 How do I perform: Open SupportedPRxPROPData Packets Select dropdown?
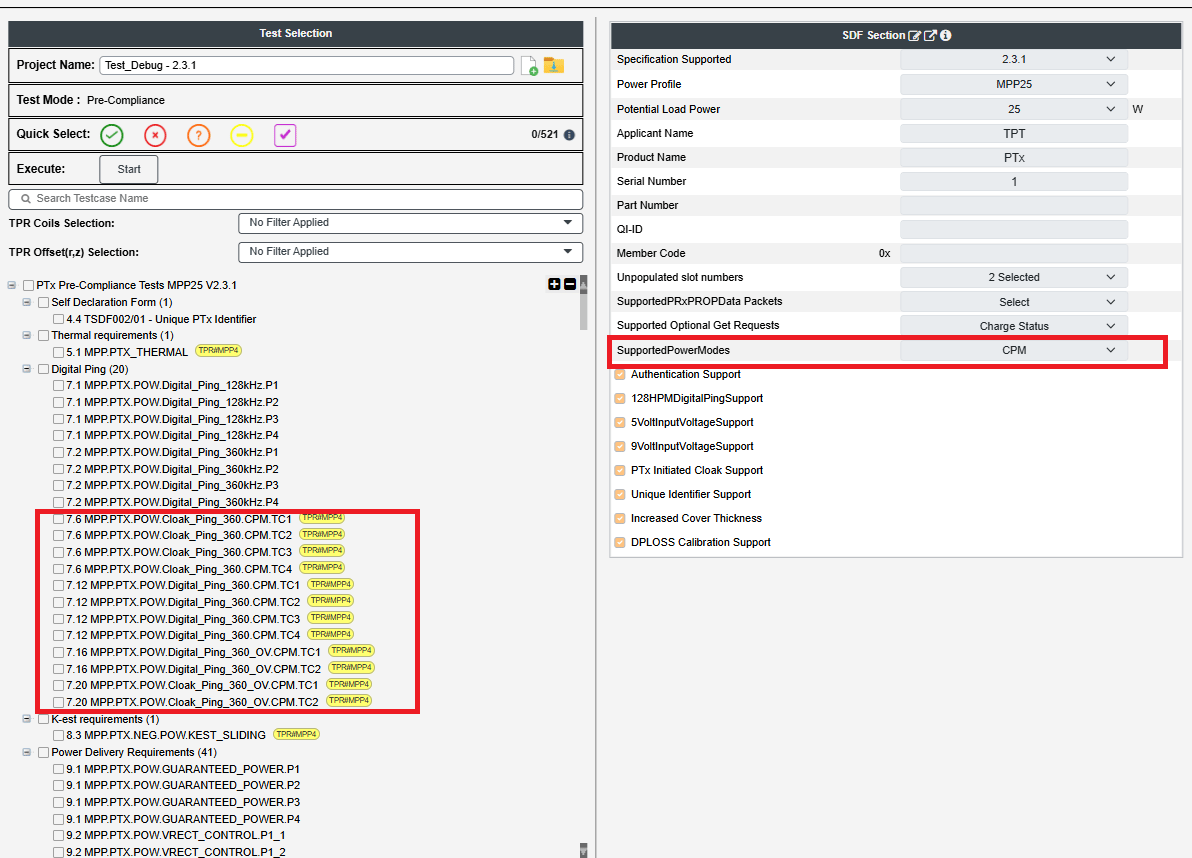click(1013, 302)
